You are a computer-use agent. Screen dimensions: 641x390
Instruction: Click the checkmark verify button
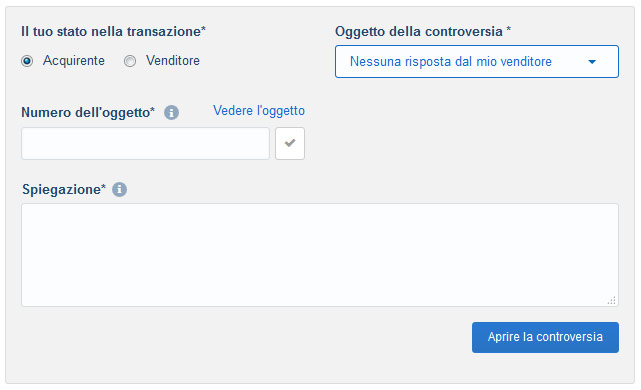[290, 143]
